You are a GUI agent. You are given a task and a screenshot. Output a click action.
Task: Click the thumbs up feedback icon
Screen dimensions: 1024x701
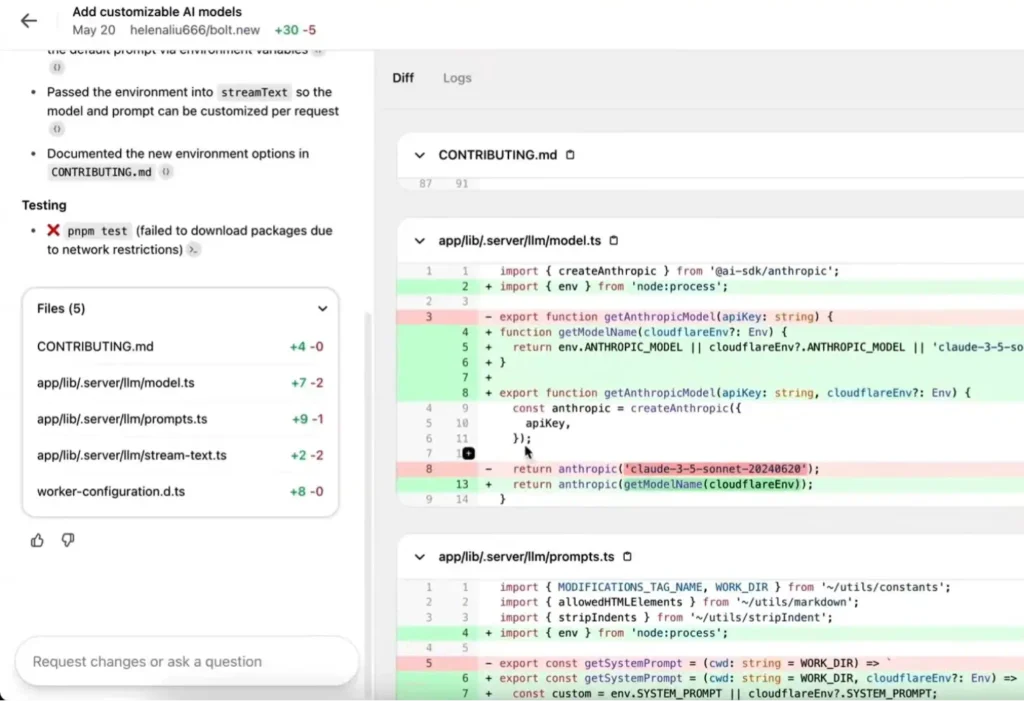click(x=38, y=540)
